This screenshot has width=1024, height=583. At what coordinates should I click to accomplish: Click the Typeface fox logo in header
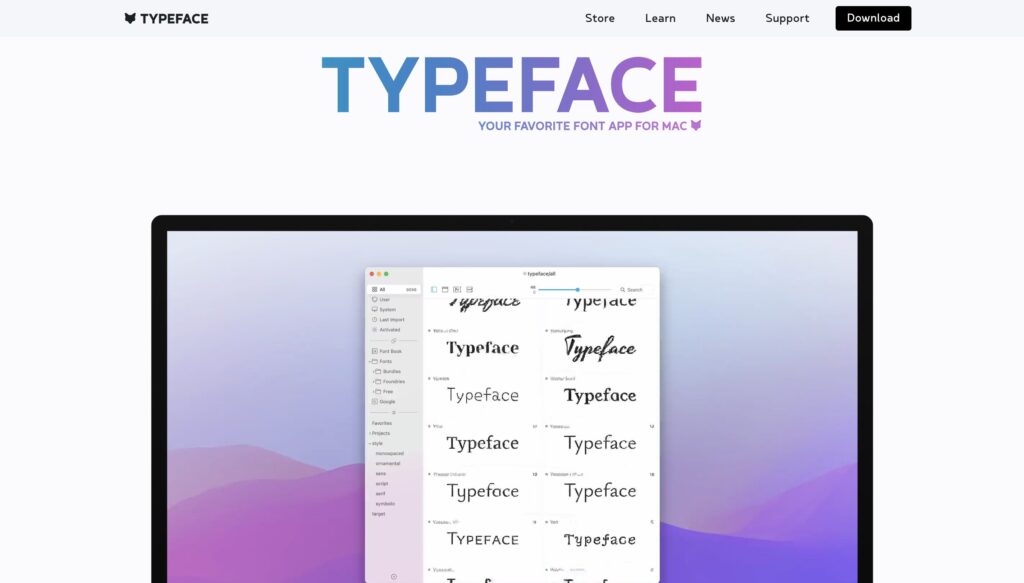(130, 18)
